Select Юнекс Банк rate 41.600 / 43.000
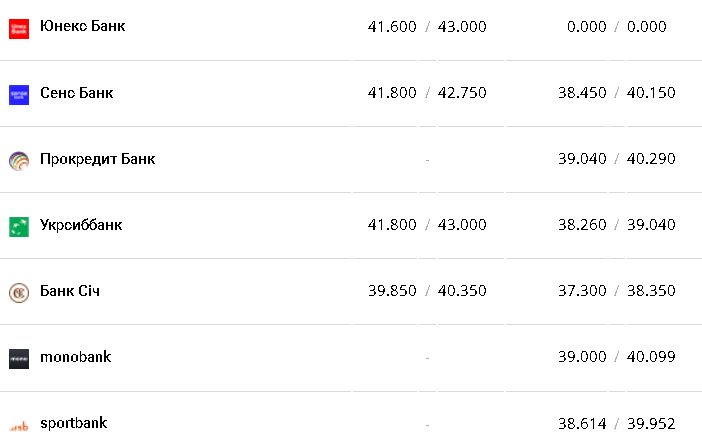The image size is (702, 446). [x=427, y=27]
